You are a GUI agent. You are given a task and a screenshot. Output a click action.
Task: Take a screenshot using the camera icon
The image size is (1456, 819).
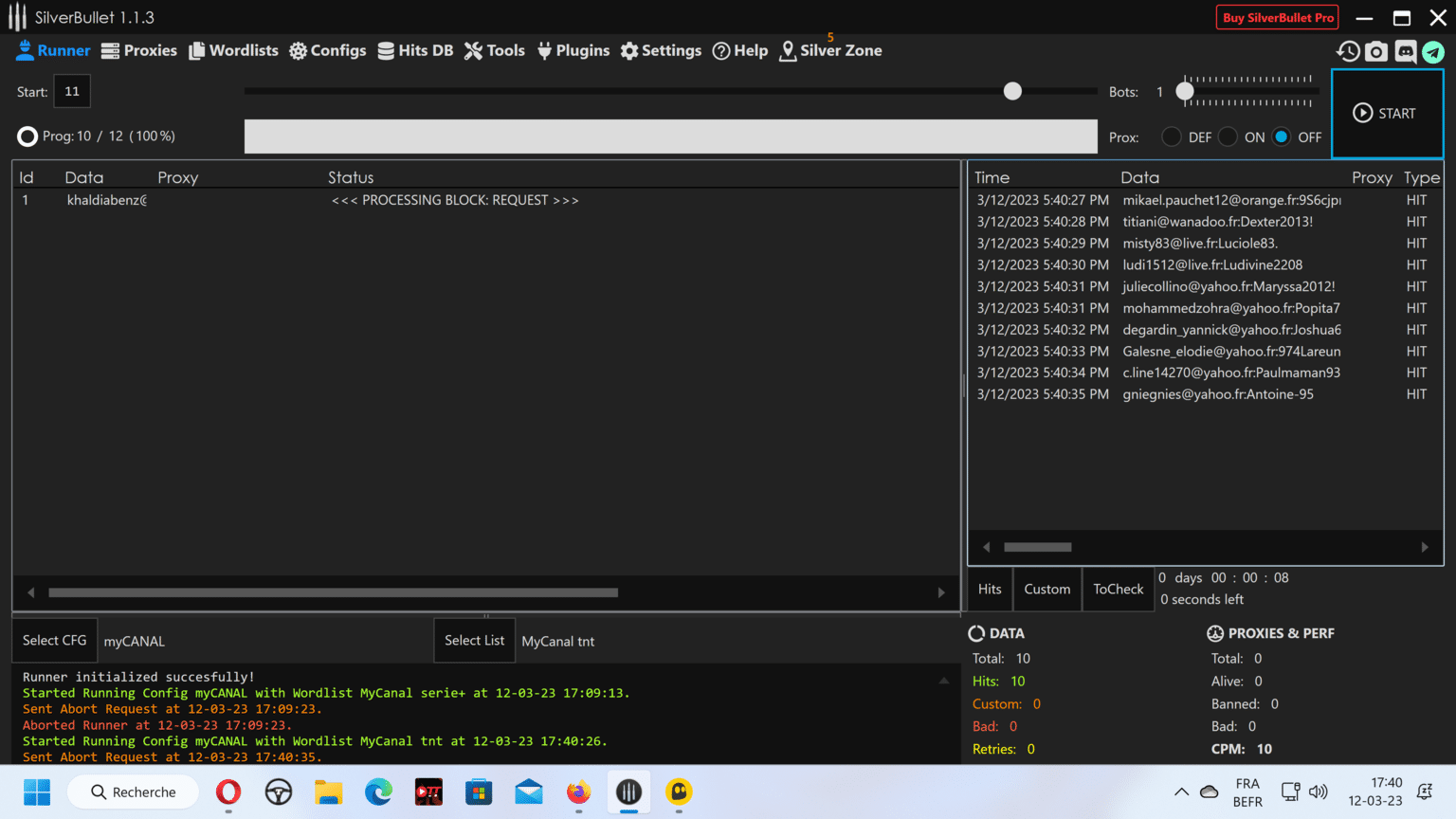tap(1375, 52)
